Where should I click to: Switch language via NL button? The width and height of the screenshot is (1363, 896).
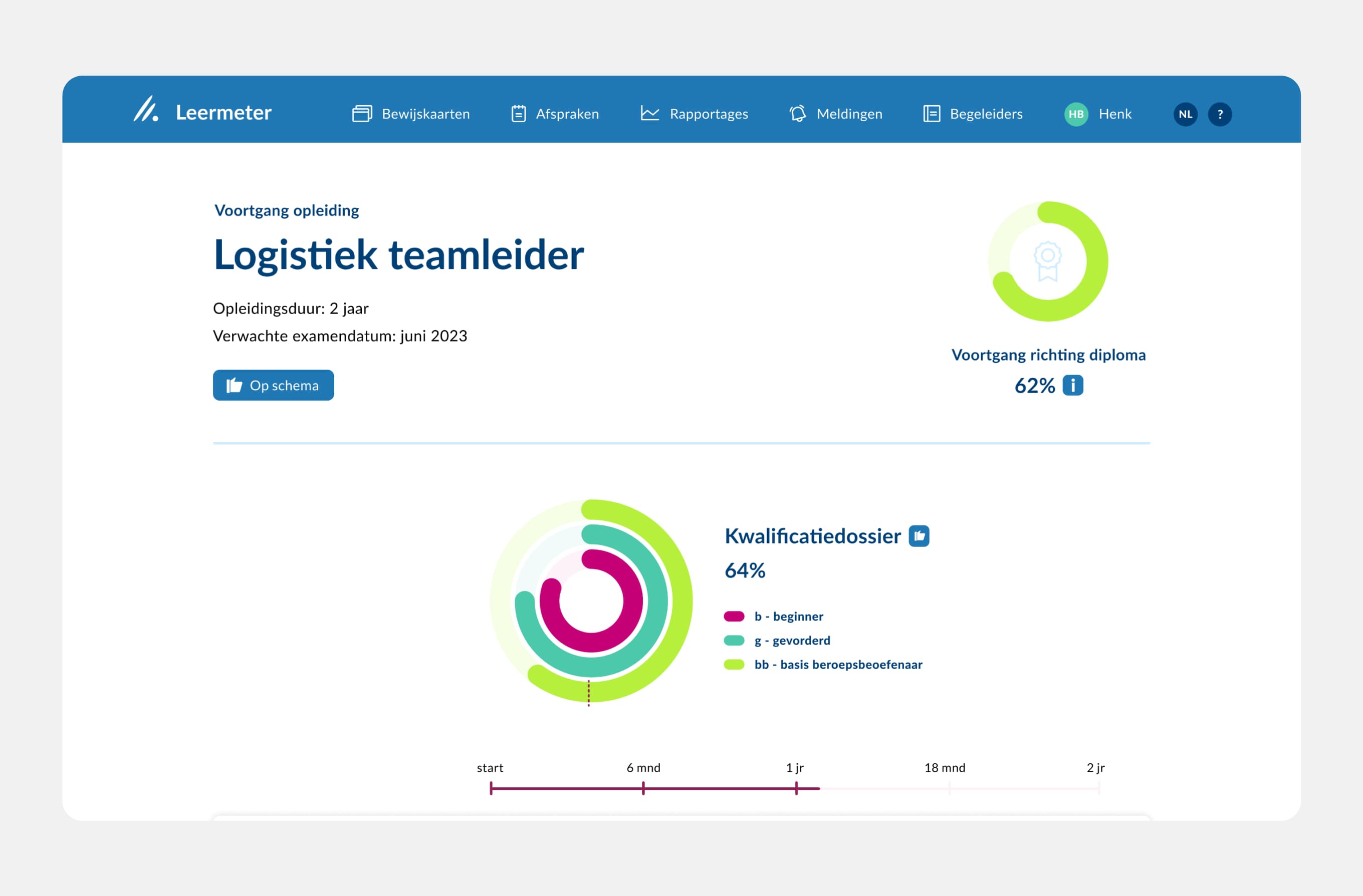click(x=1185, y=114)
